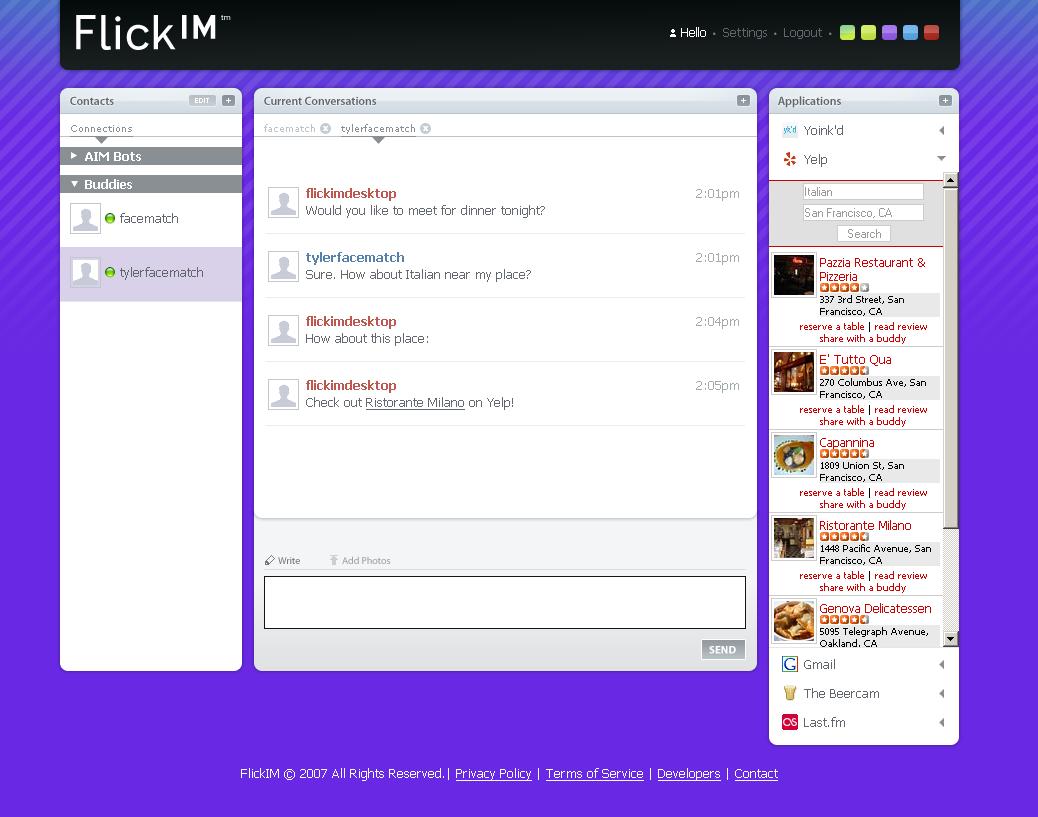Switch to the tylerfacematch conversation tab
This screenshot has width=1038, height=817.
378,128
